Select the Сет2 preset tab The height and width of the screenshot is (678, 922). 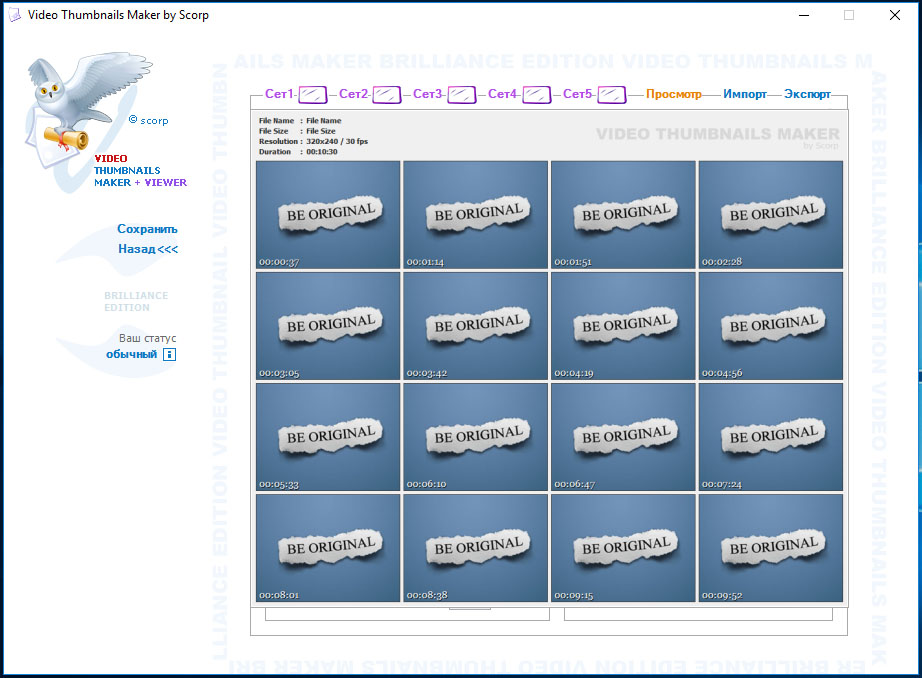pyautogui.click(x=353, y=94)
